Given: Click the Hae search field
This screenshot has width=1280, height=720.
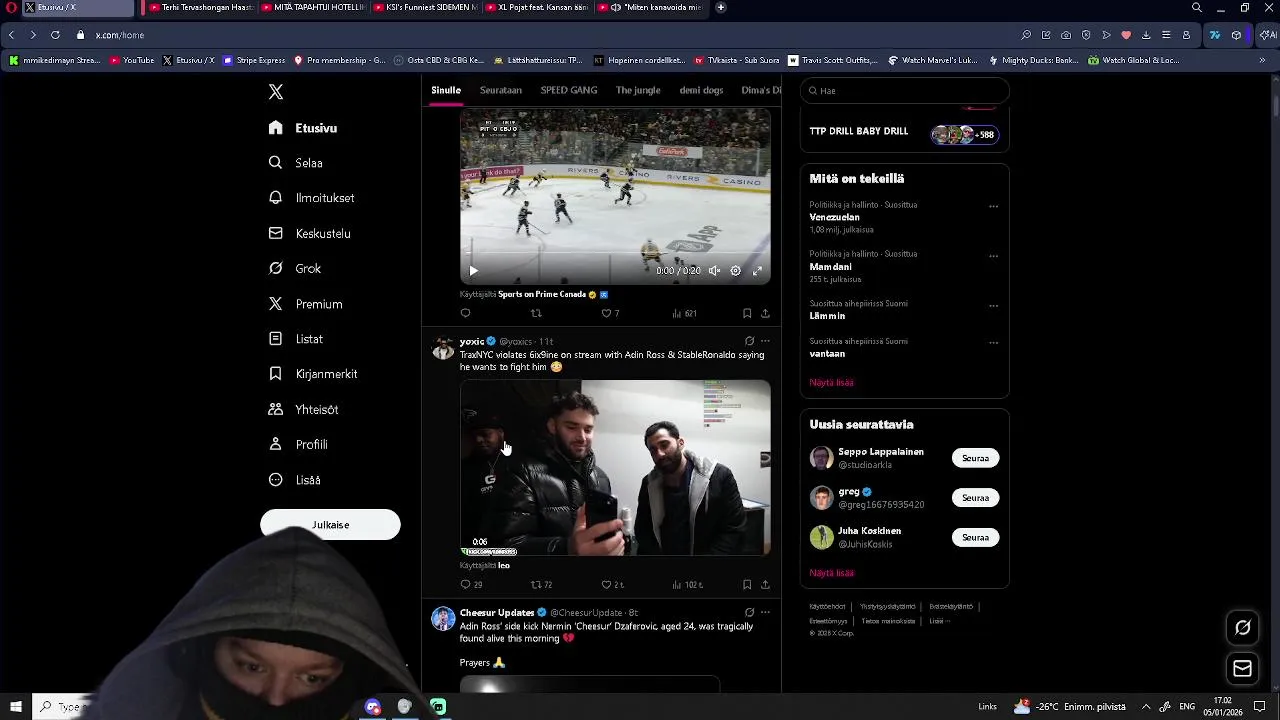Looking at the screenshot, I should click(x=905, y=90).
